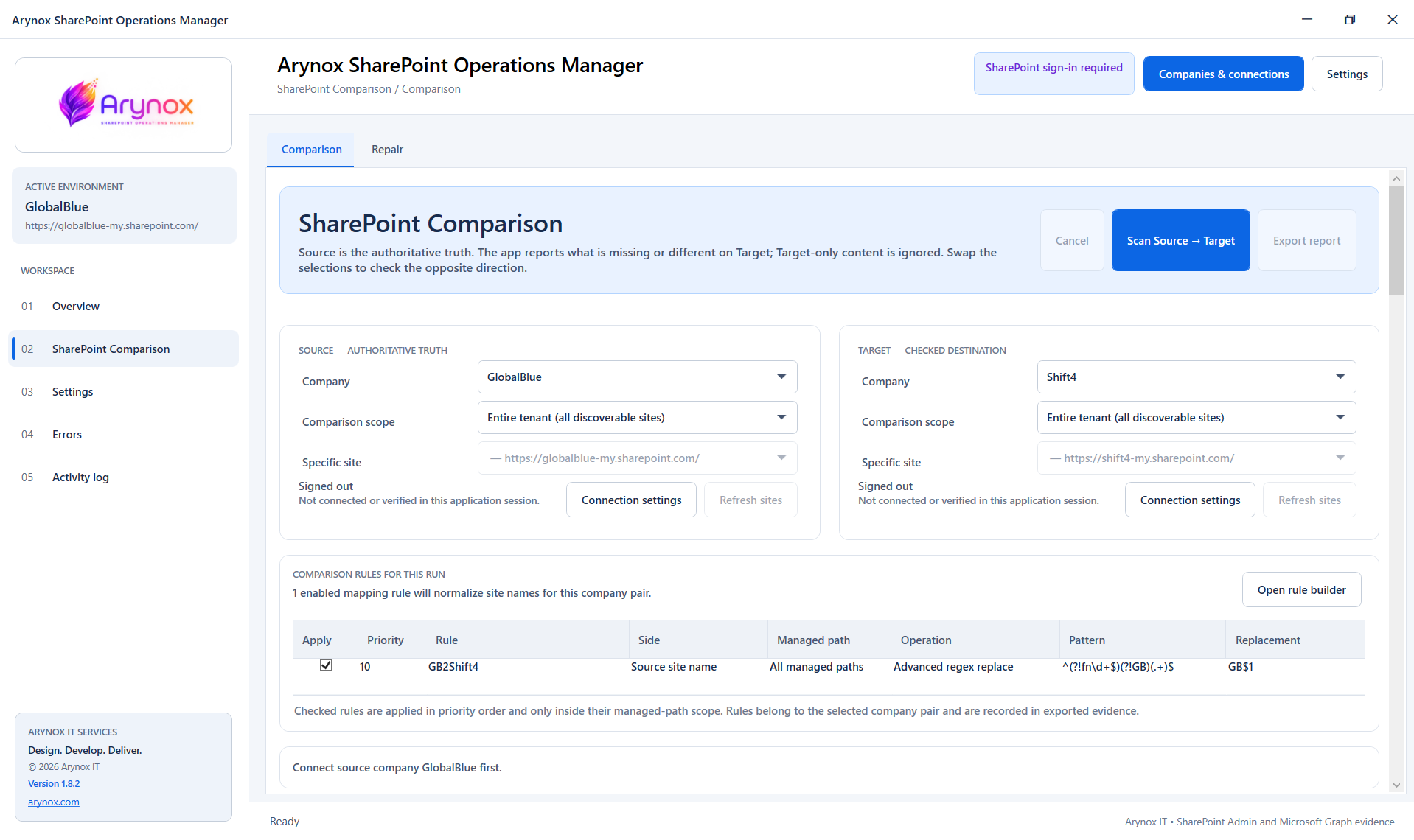Switch to the Repair tab

[x=387, y=150]
